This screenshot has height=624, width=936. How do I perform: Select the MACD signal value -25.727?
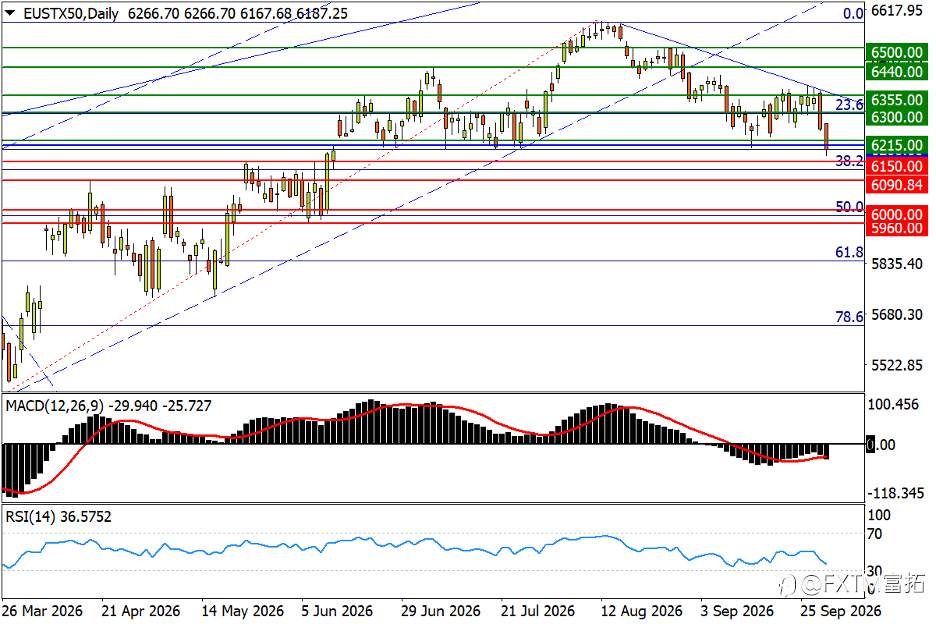[187, 406]
